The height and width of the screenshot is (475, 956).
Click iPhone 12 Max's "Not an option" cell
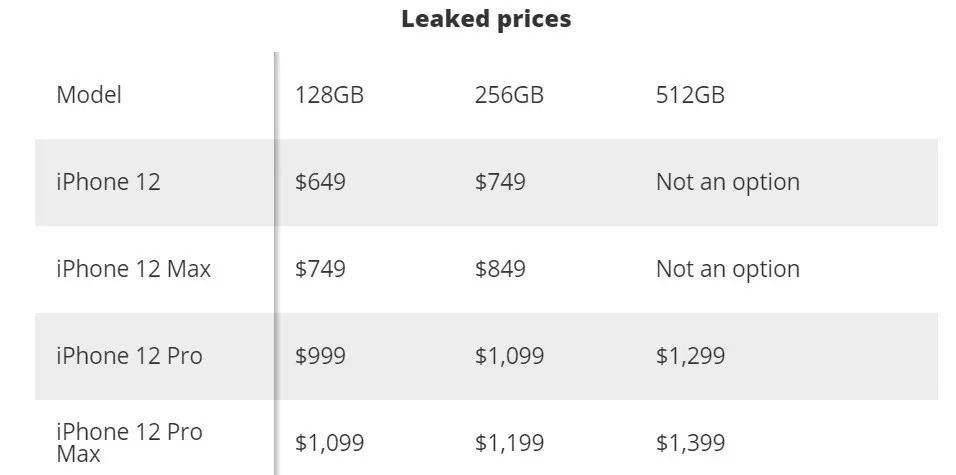728,269
